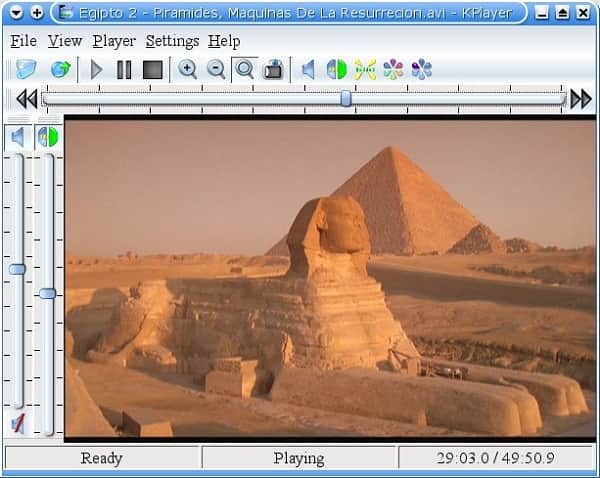Zoom in with the magnifier plus icon
The image size is (600, 478).
(187, 70)
